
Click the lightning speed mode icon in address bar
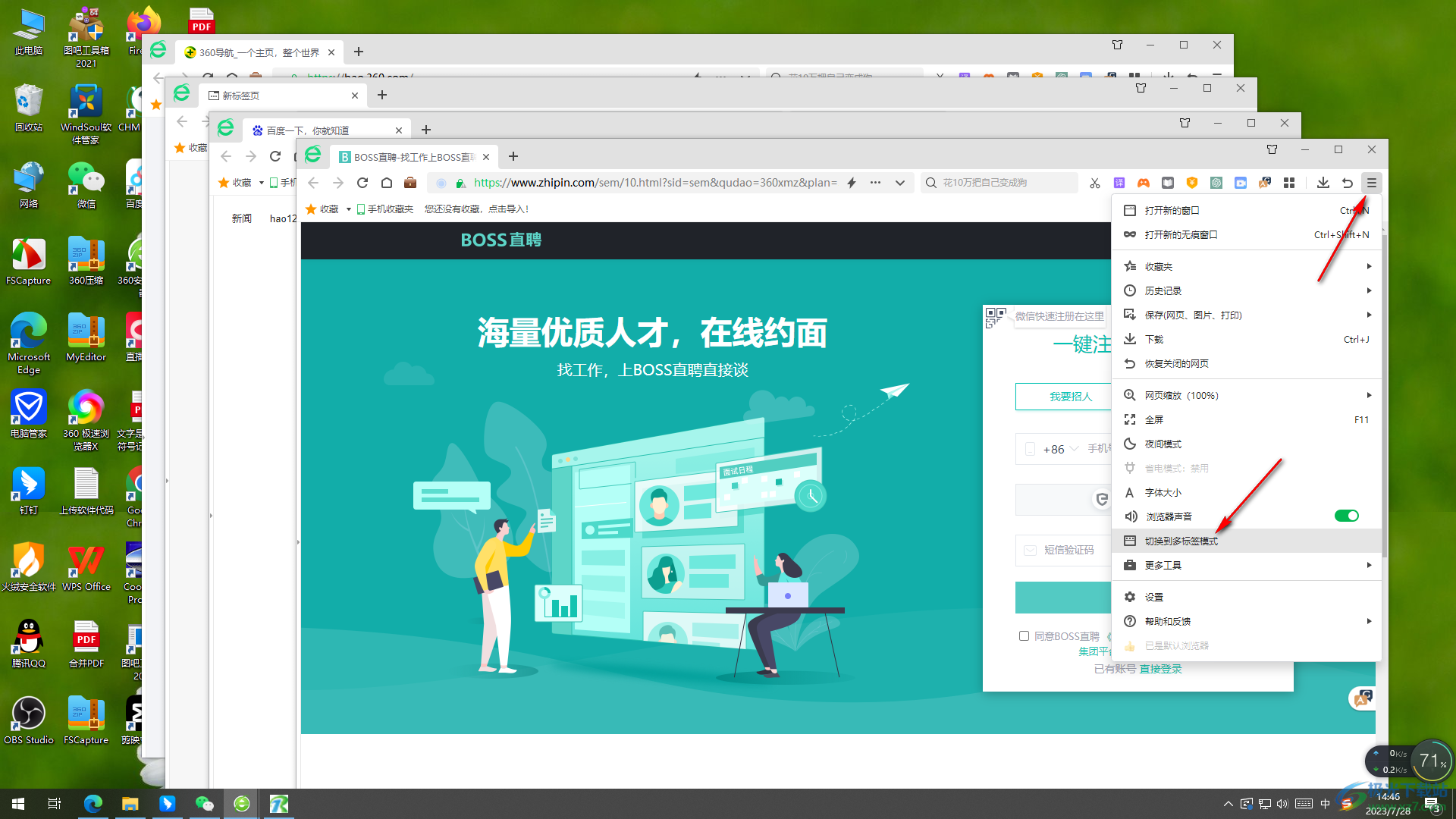click(852, 183)
